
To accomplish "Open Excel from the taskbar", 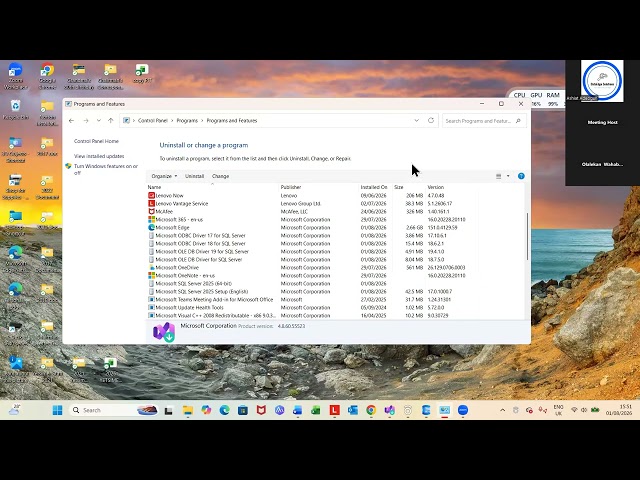I will pos(316,410).
